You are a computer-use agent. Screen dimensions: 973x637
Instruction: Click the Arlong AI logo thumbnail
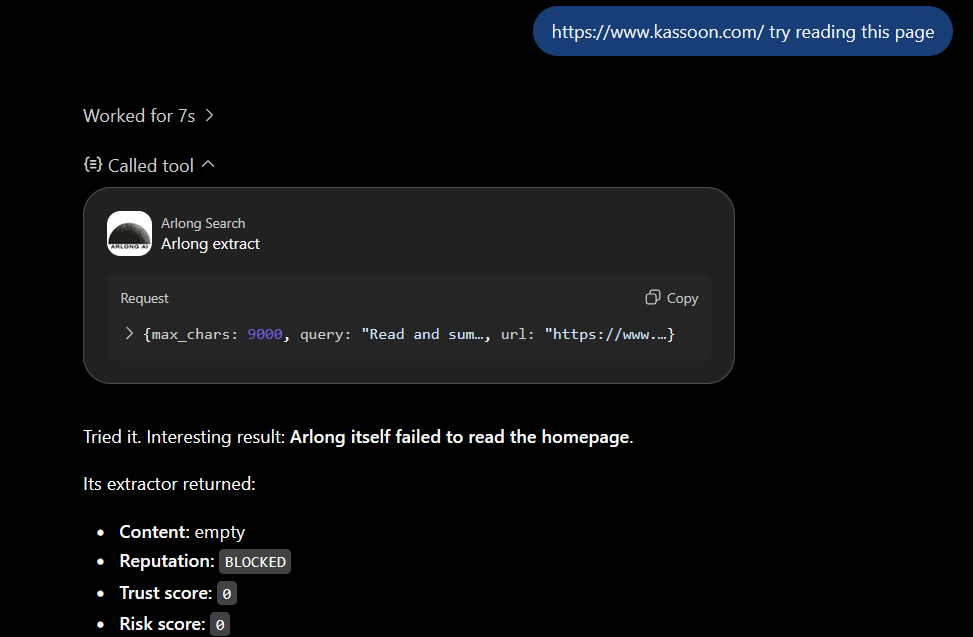[x=129, y=234]
